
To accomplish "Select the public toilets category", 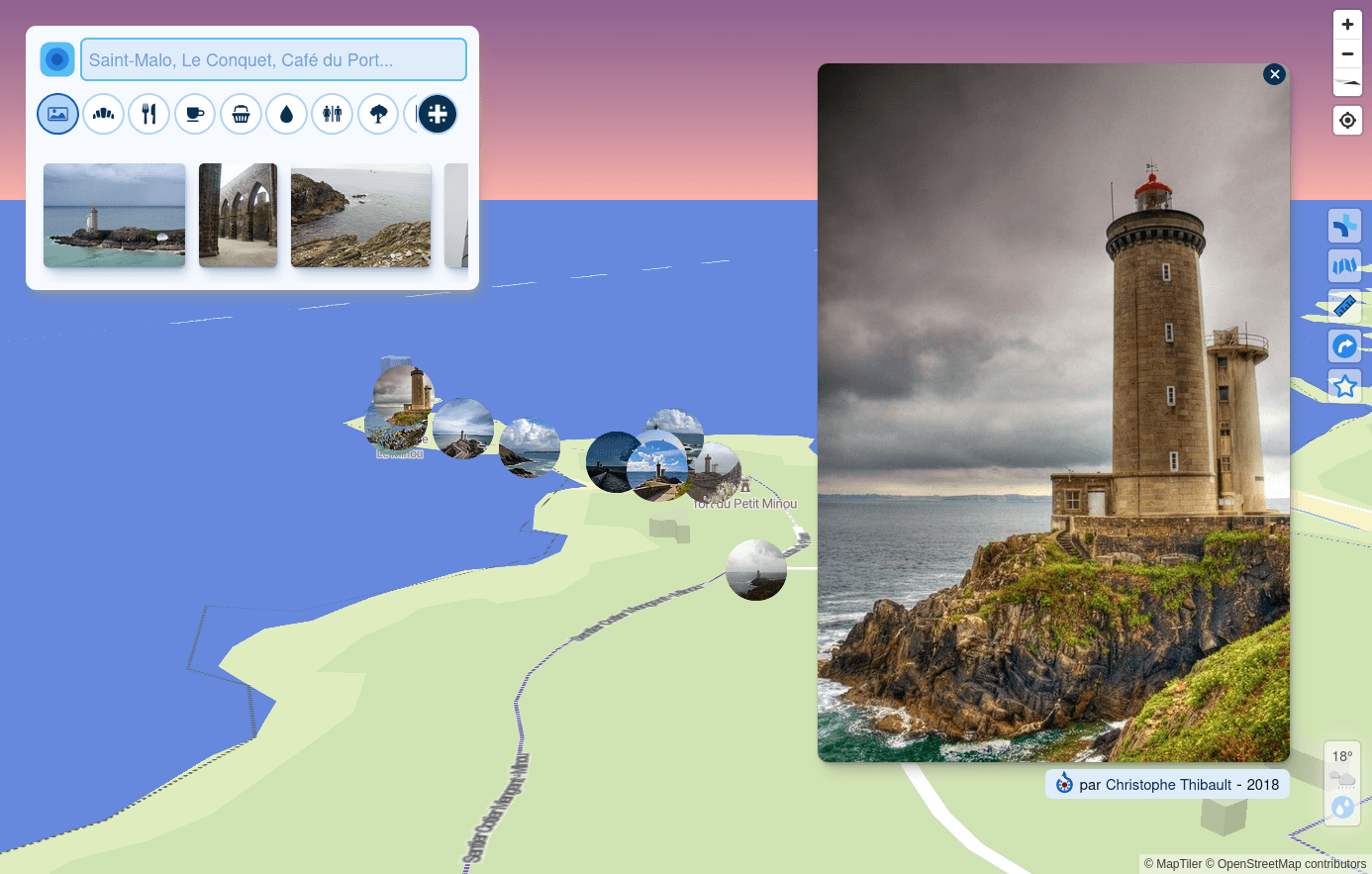I will 332,114.
